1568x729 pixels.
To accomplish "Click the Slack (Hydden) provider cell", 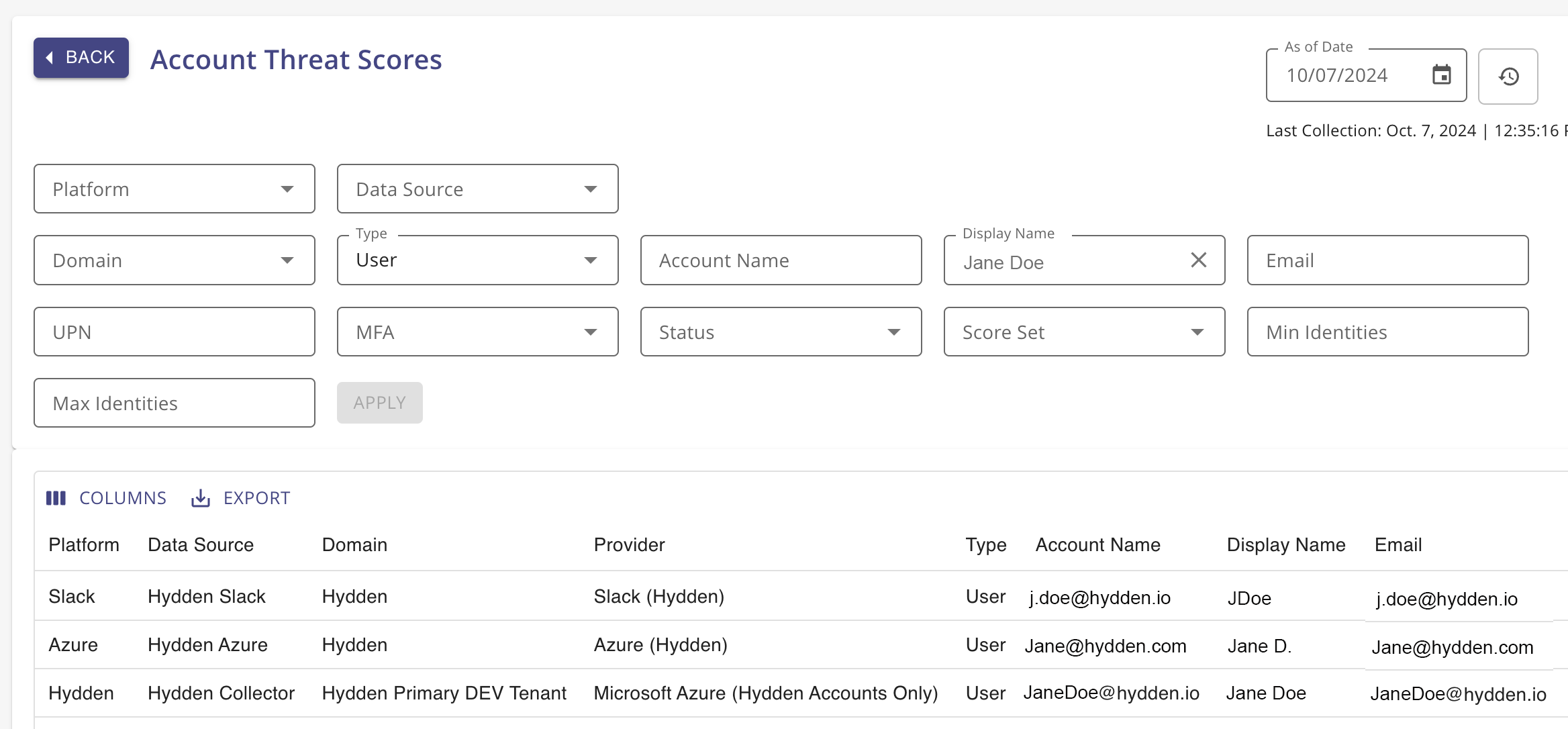I will [x=659, y=596].
